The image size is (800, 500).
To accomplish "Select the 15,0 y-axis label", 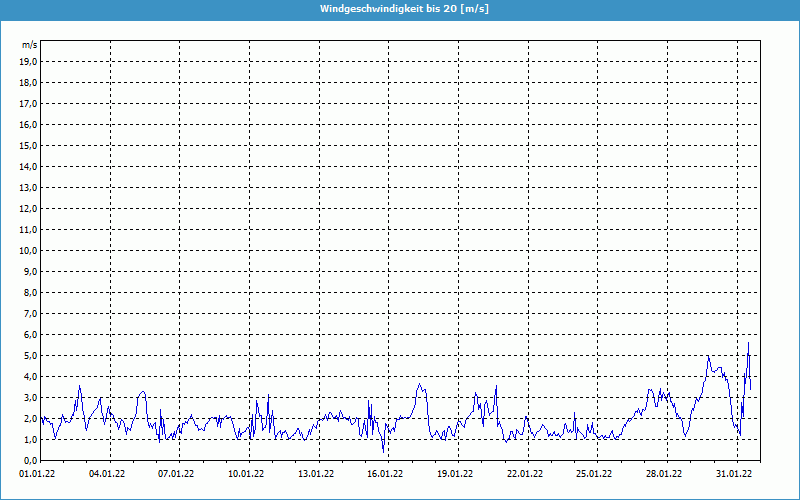I will pos(29,146).
